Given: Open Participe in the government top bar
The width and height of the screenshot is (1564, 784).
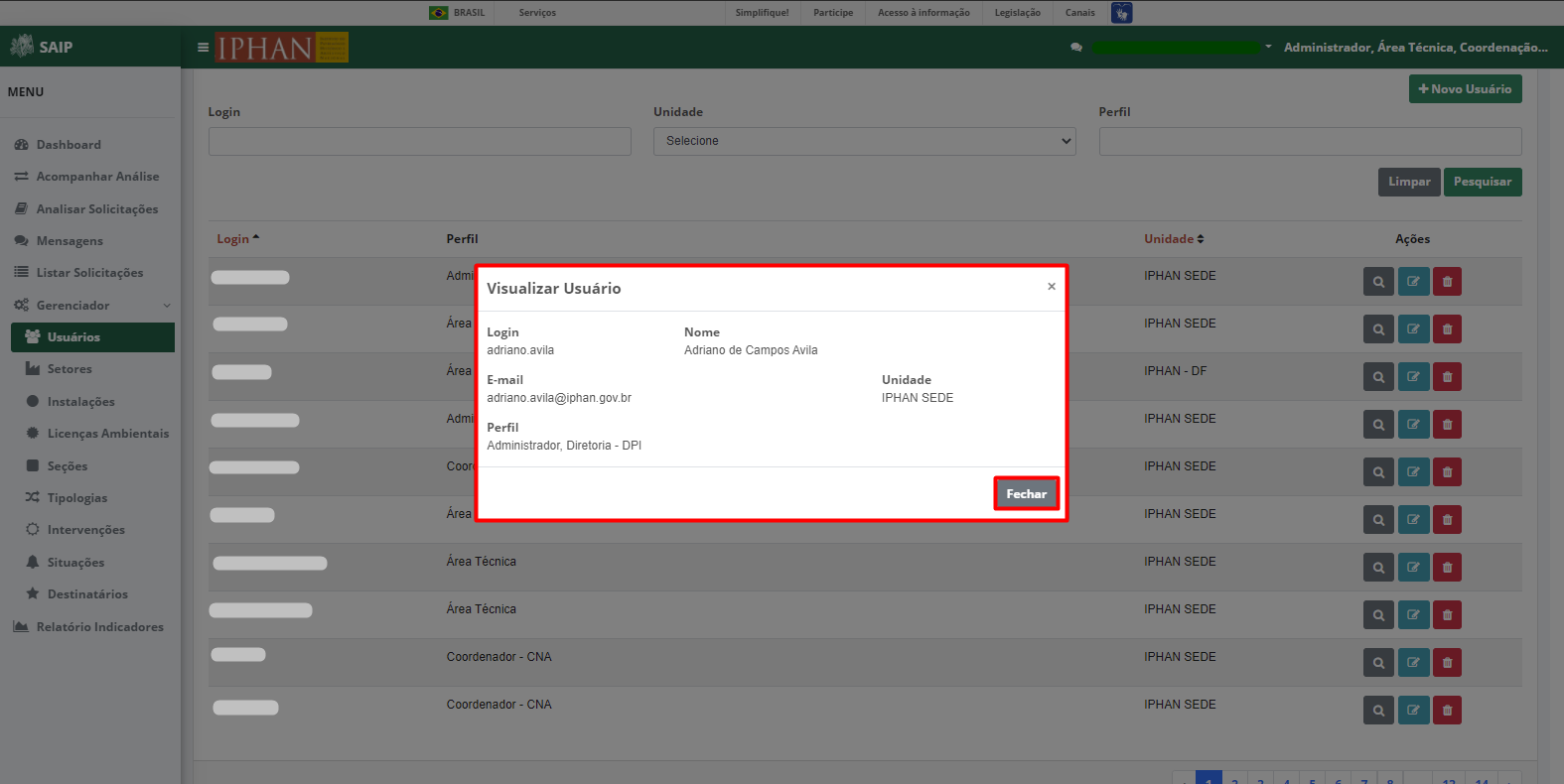Looking at the screenshot, I should pos(833,13).
